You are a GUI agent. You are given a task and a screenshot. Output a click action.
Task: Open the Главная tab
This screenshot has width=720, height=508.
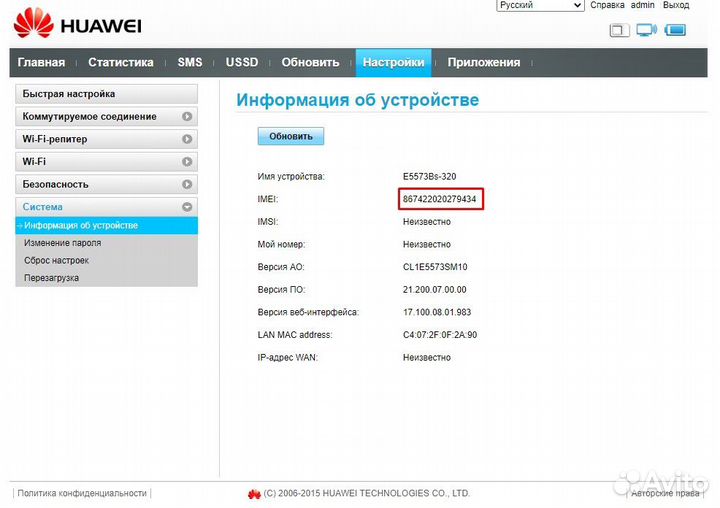pos(41,62)
